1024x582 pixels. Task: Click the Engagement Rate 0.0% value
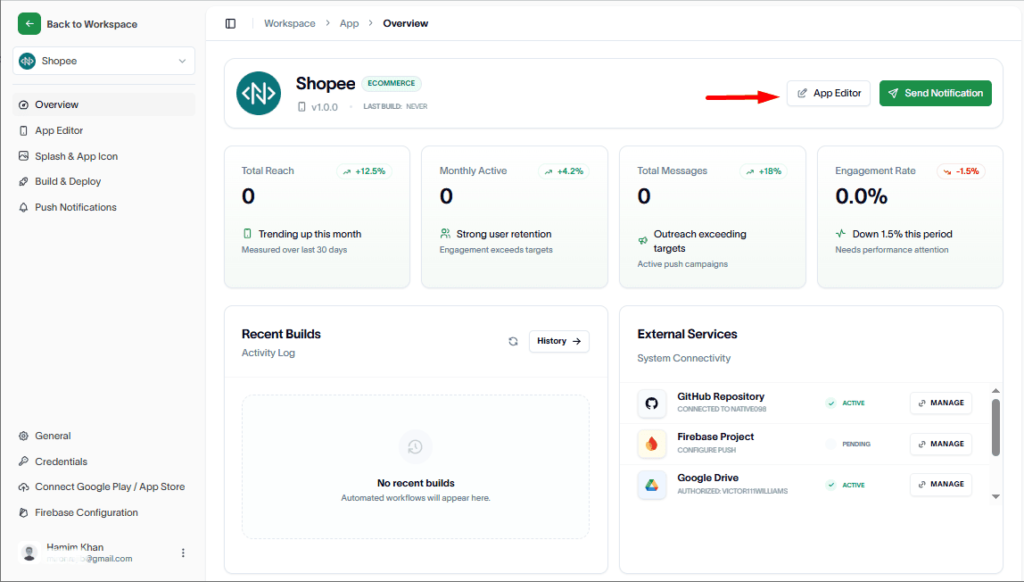(x=861, y=196)
